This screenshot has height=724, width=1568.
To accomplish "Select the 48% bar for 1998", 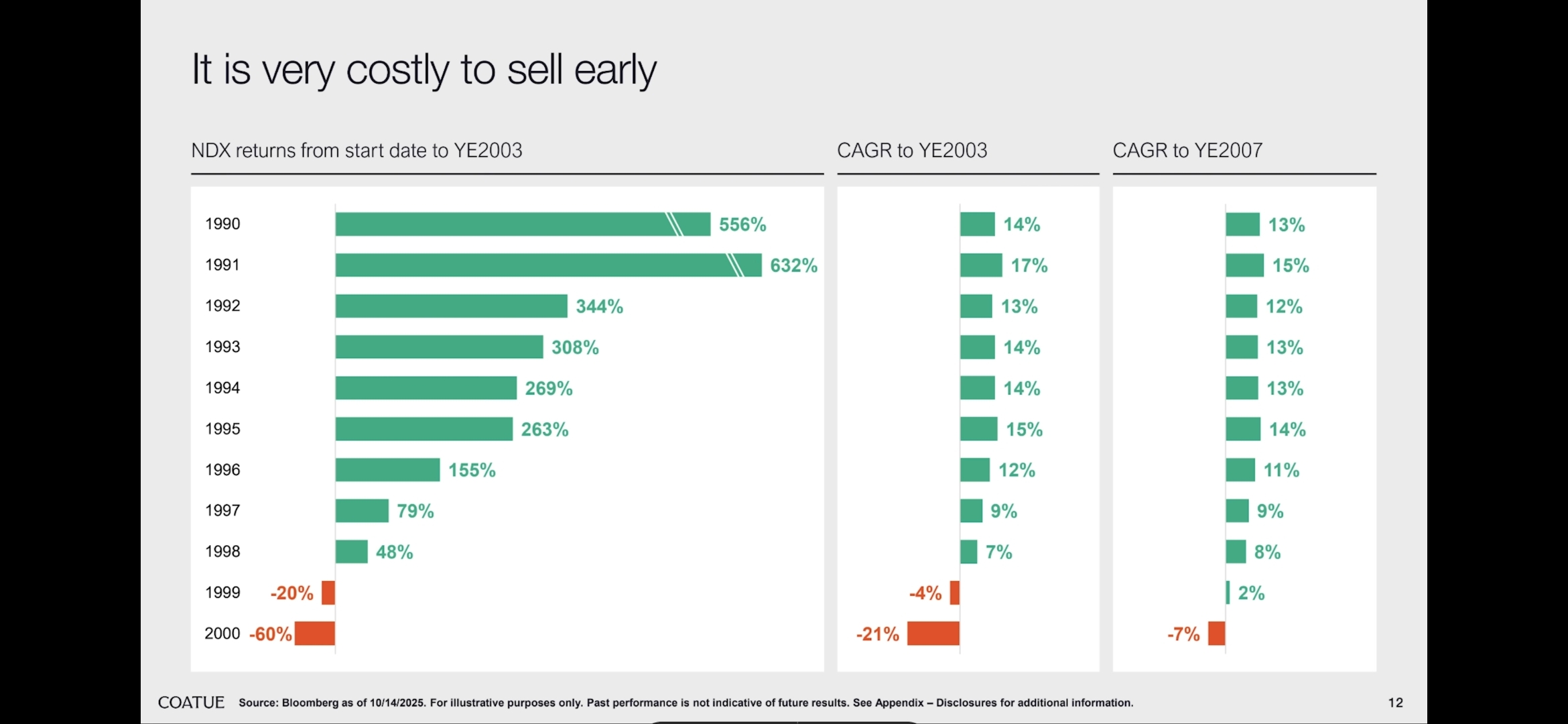I will (x=351, y=552).
